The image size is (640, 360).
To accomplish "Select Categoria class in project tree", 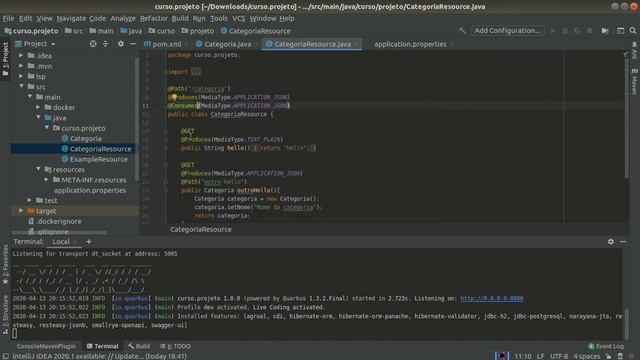I will 85,138.
